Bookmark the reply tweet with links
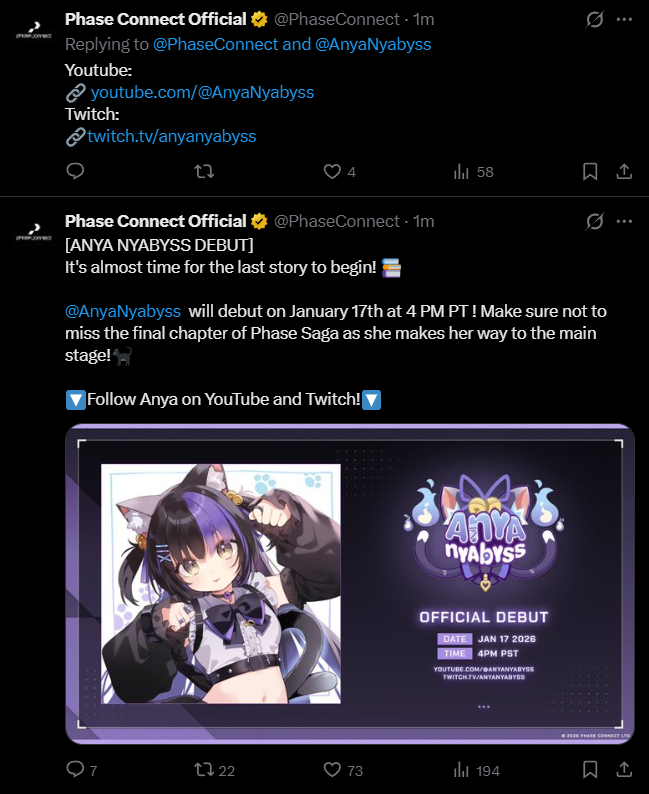 [590, 172]
